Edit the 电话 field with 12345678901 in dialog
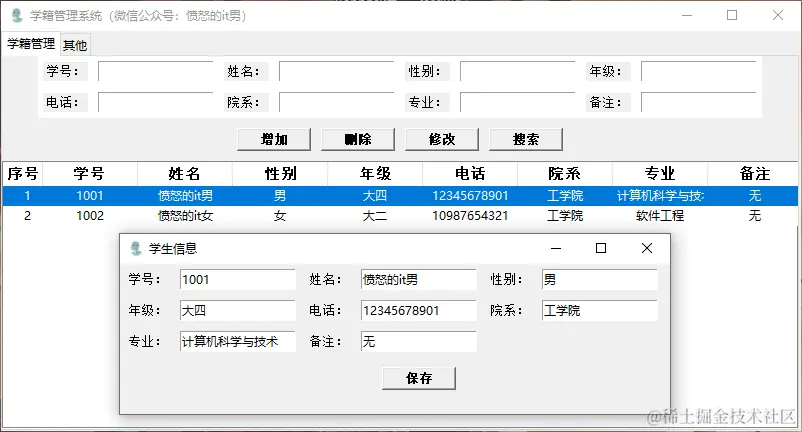 click(x=419, y=310)
